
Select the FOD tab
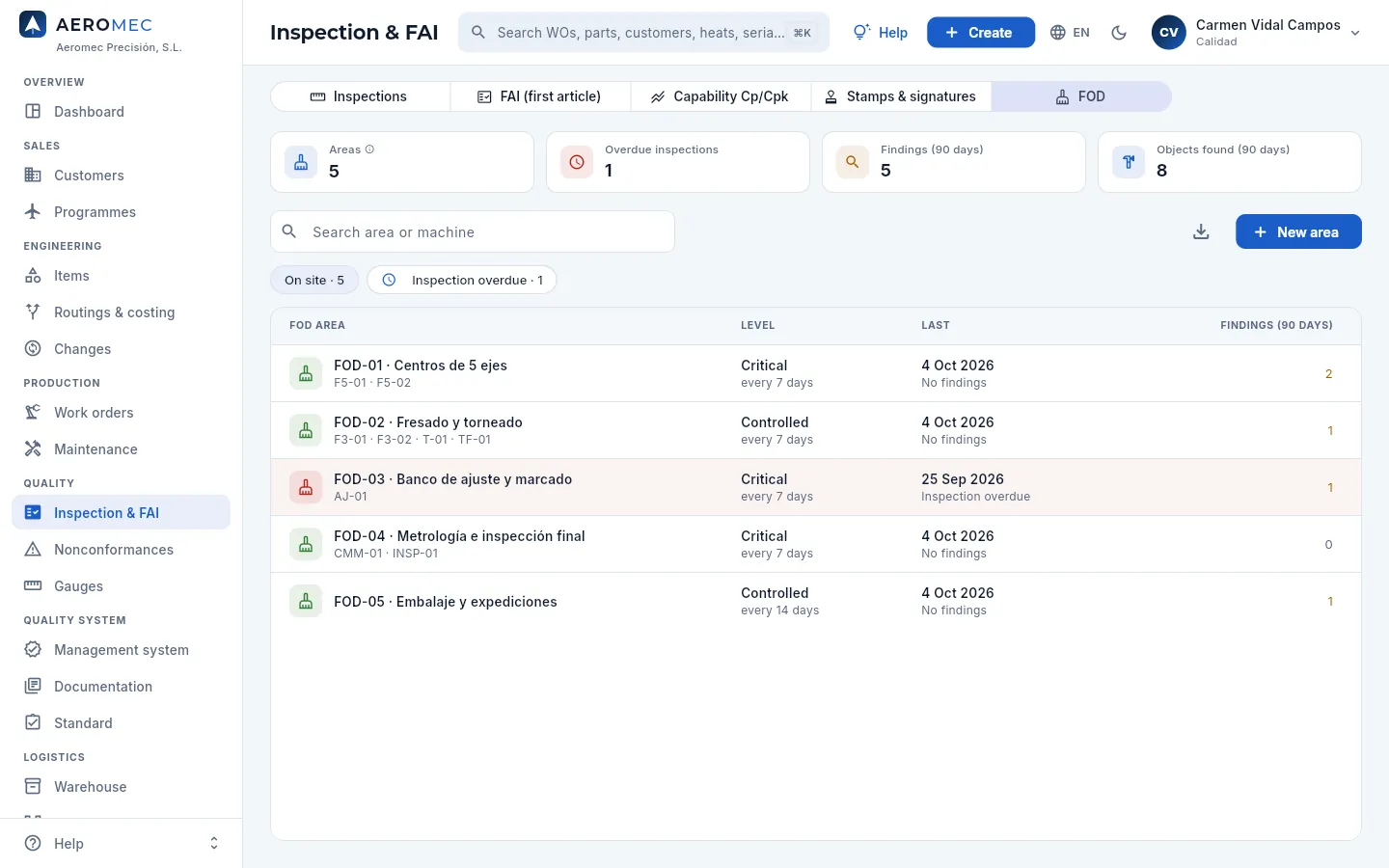(x=1081, y=96)
